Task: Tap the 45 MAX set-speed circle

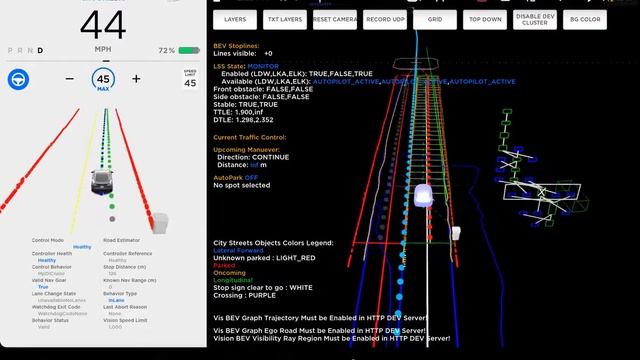Action: tap(103, 80)
